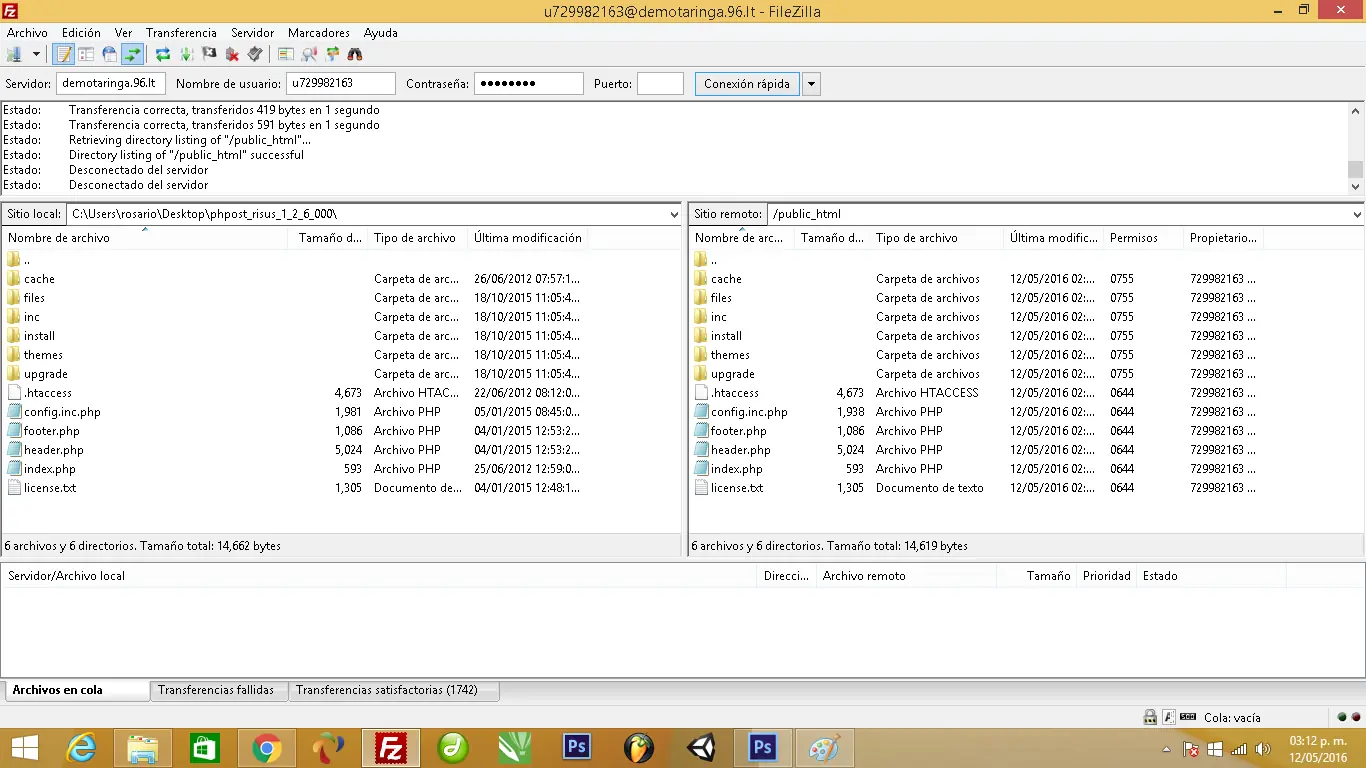
Task: Toggle directory comparison
Action: coord(309,54)
